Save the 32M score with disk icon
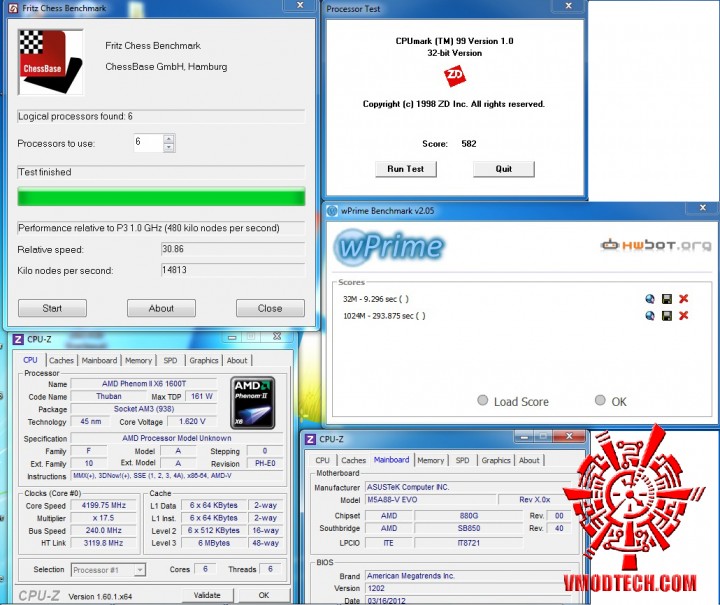720x605 pixels. (x=667, y=299)
